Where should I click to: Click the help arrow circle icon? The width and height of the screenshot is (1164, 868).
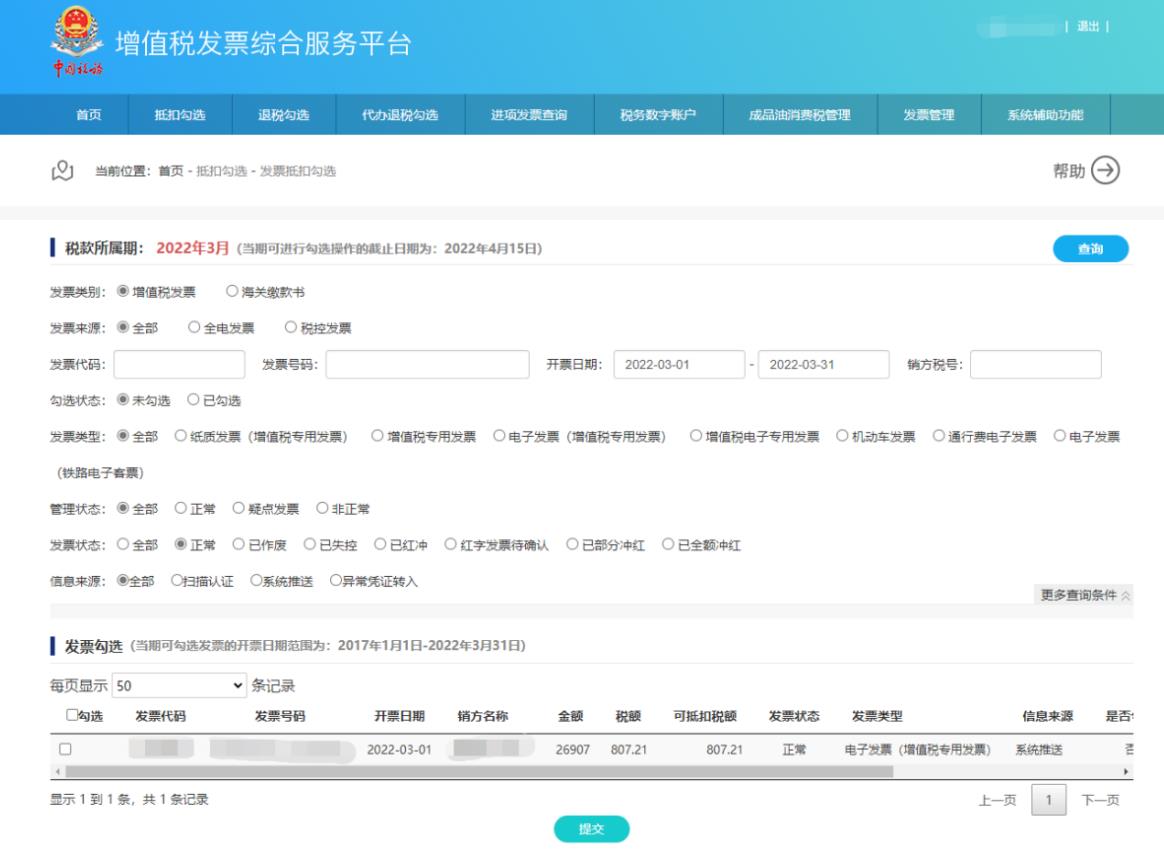(1105, 171)
